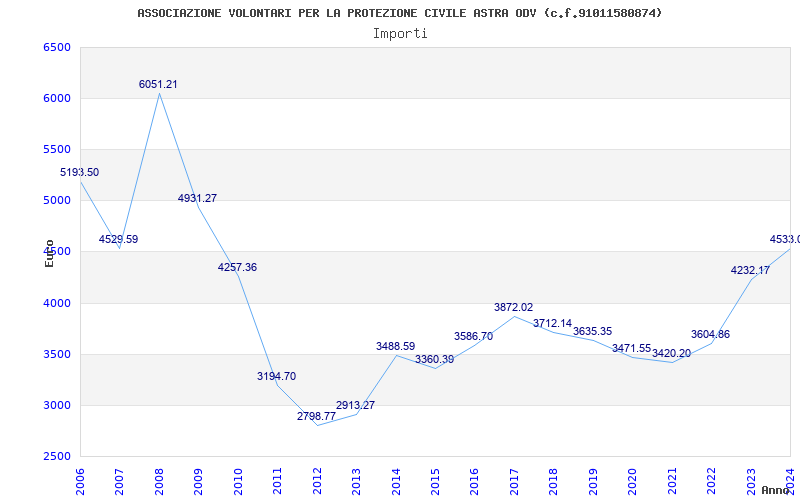This screenshot has height=500, width=800.
Task: Click the data label 2913.27
Action: tap(356, 406)
